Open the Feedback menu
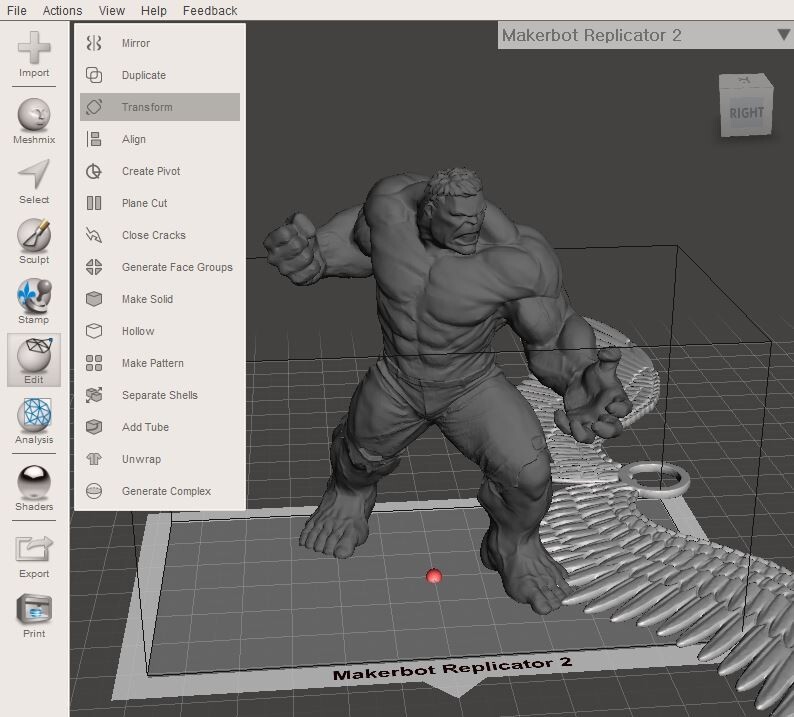The width and height of the screenshot is (794, 717). 210,10
